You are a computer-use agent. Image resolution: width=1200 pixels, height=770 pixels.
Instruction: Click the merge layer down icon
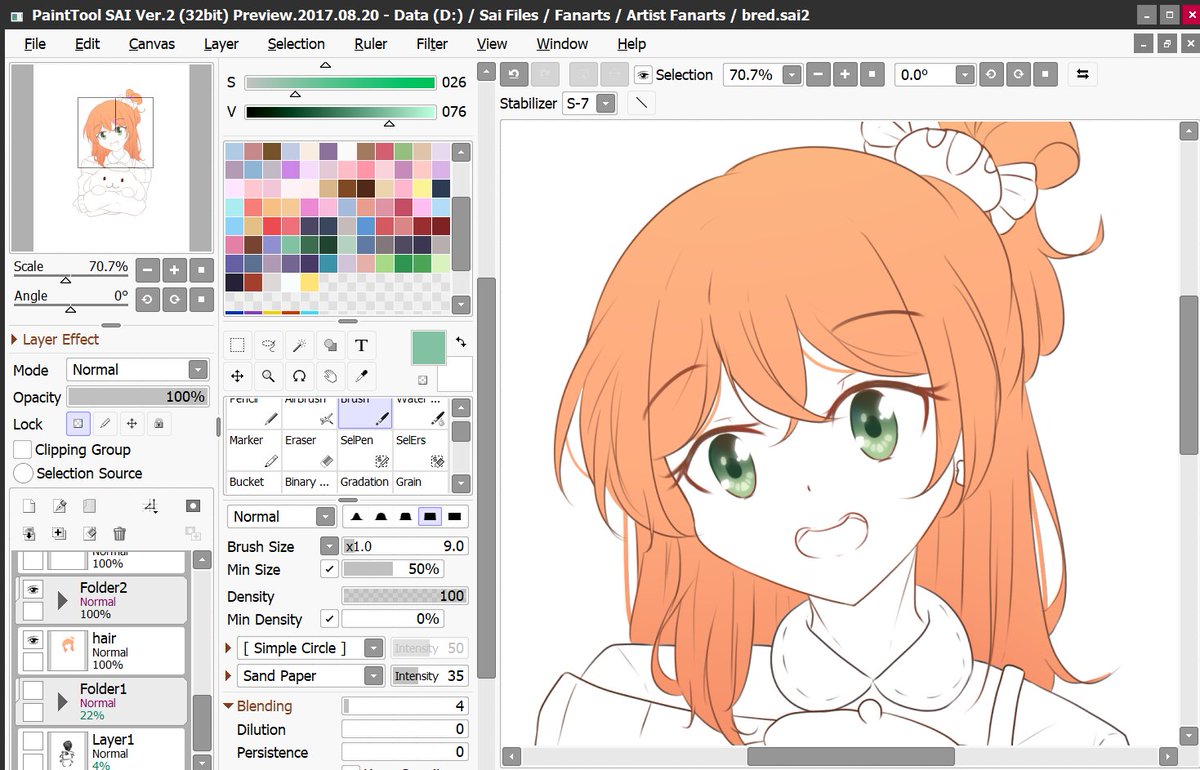point(29,534)
